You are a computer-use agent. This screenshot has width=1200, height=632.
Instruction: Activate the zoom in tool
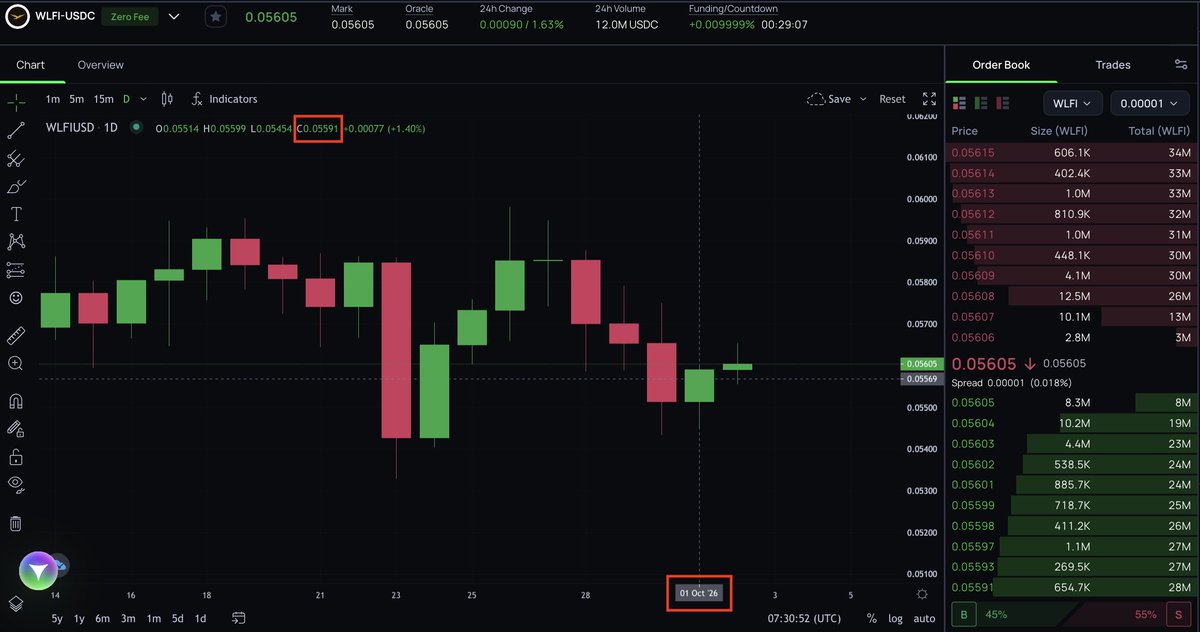(x=16, y=363)
